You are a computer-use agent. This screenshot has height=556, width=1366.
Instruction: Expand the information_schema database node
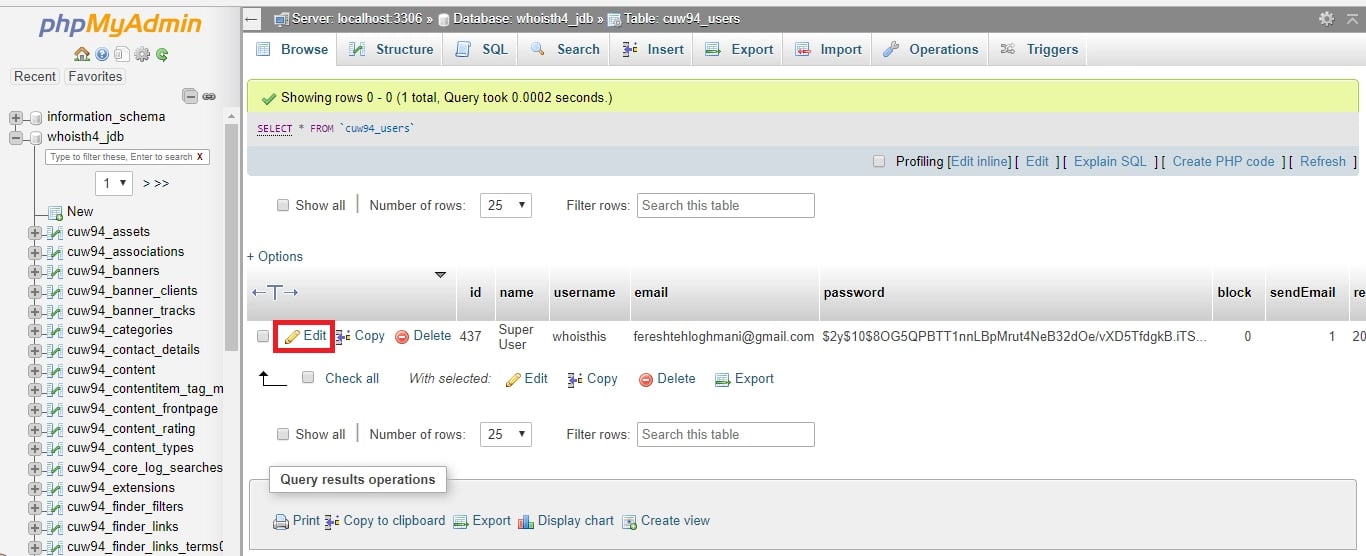(x=16, y=118)
